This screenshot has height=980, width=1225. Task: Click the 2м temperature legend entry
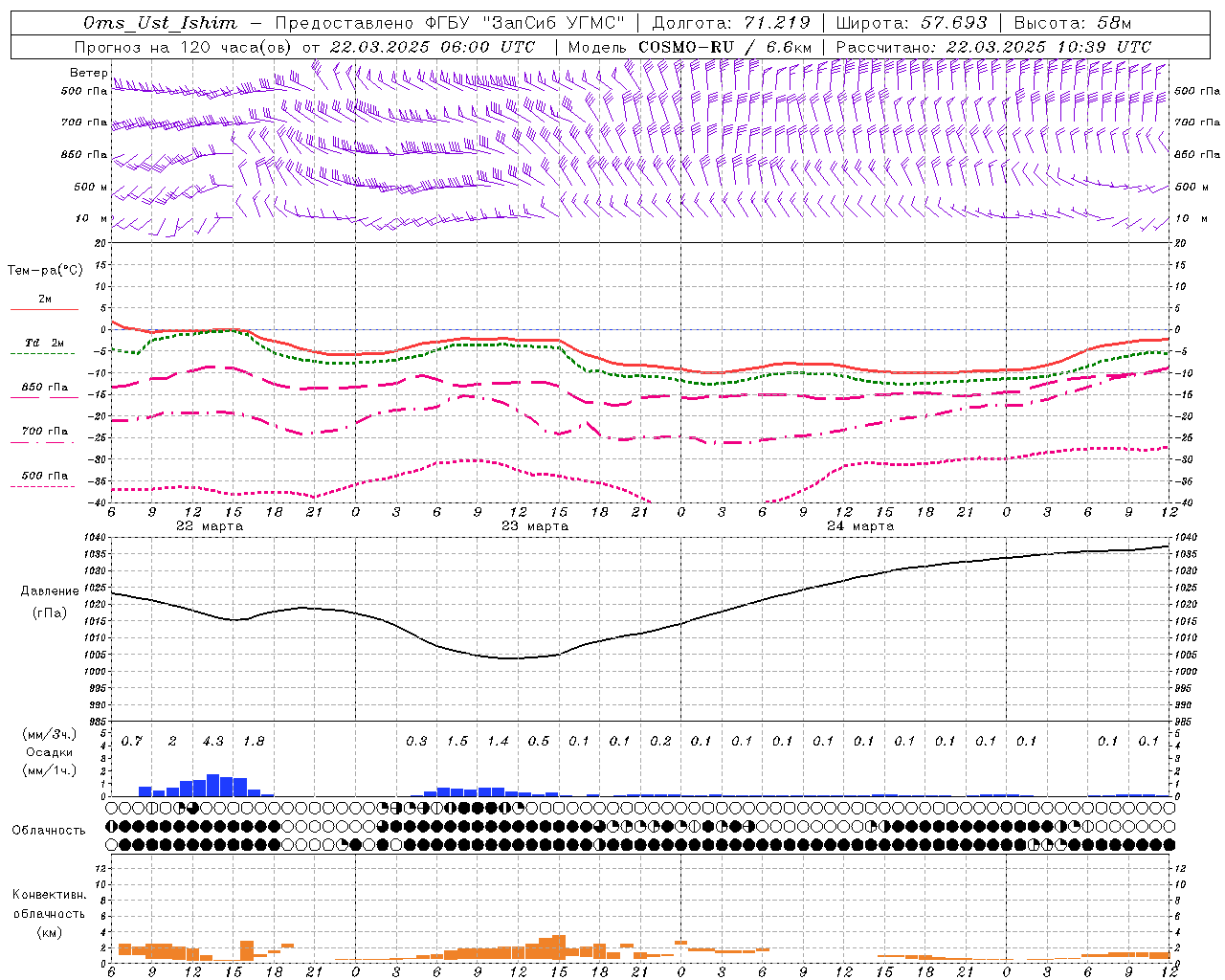(44, 301)
